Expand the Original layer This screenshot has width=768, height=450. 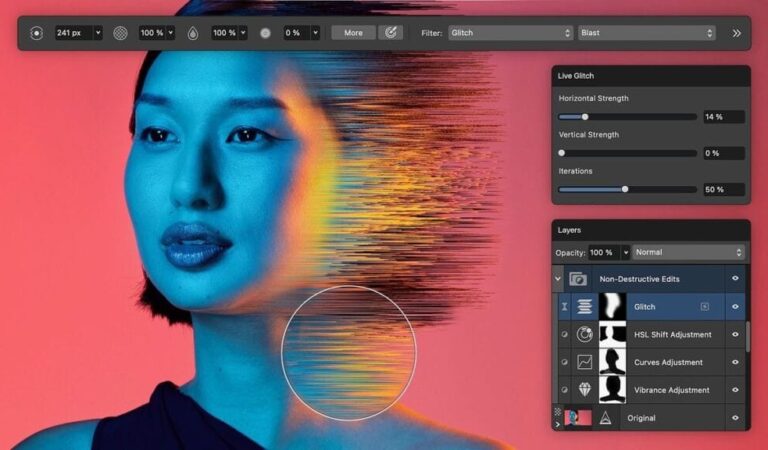click(x=557, y=424)
